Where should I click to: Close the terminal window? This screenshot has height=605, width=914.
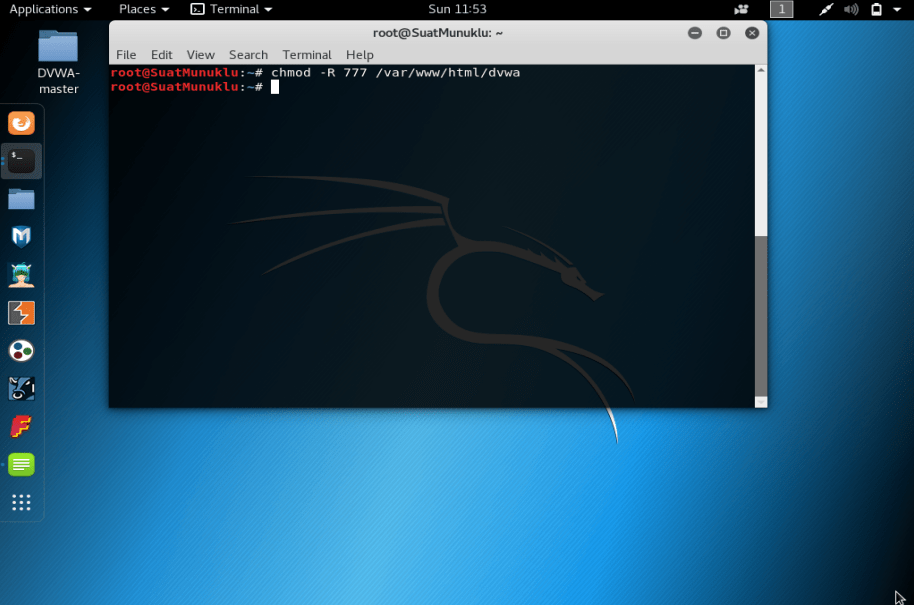click(752, 33)
